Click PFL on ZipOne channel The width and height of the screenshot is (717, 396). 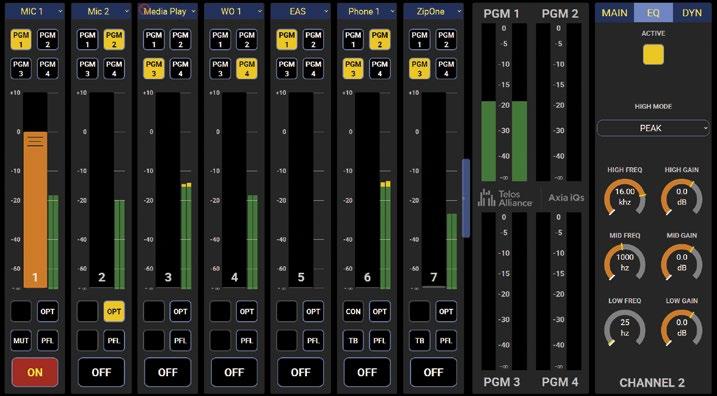(446, 341)
